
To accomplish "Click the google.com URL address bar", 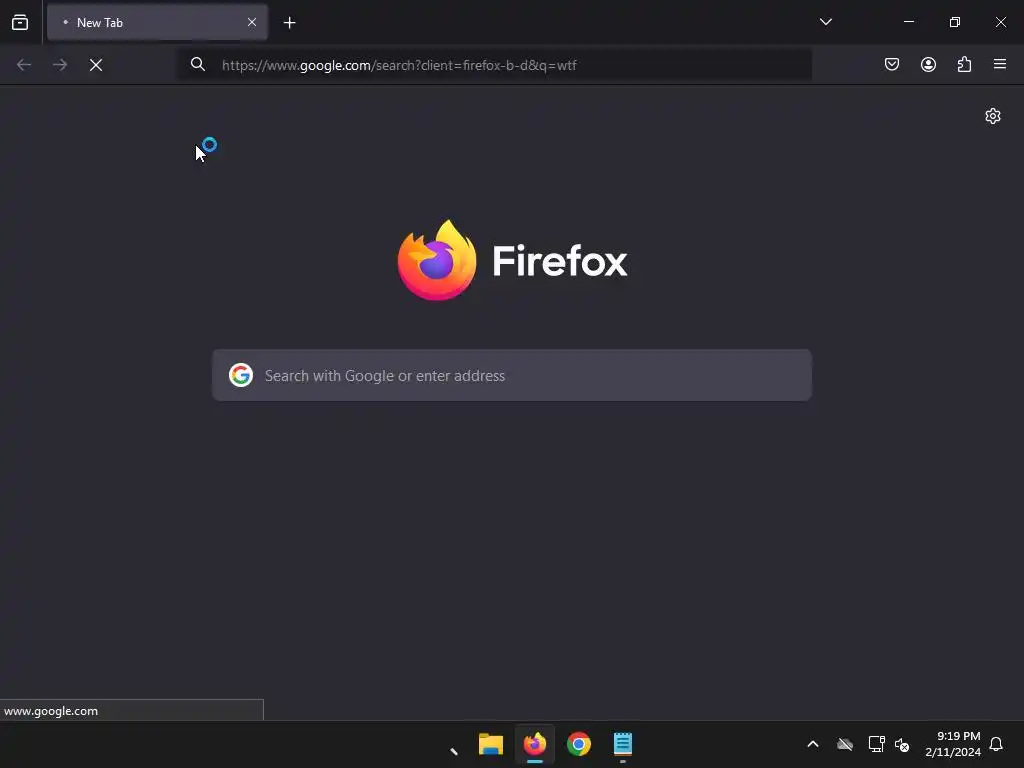I will 495,65.
